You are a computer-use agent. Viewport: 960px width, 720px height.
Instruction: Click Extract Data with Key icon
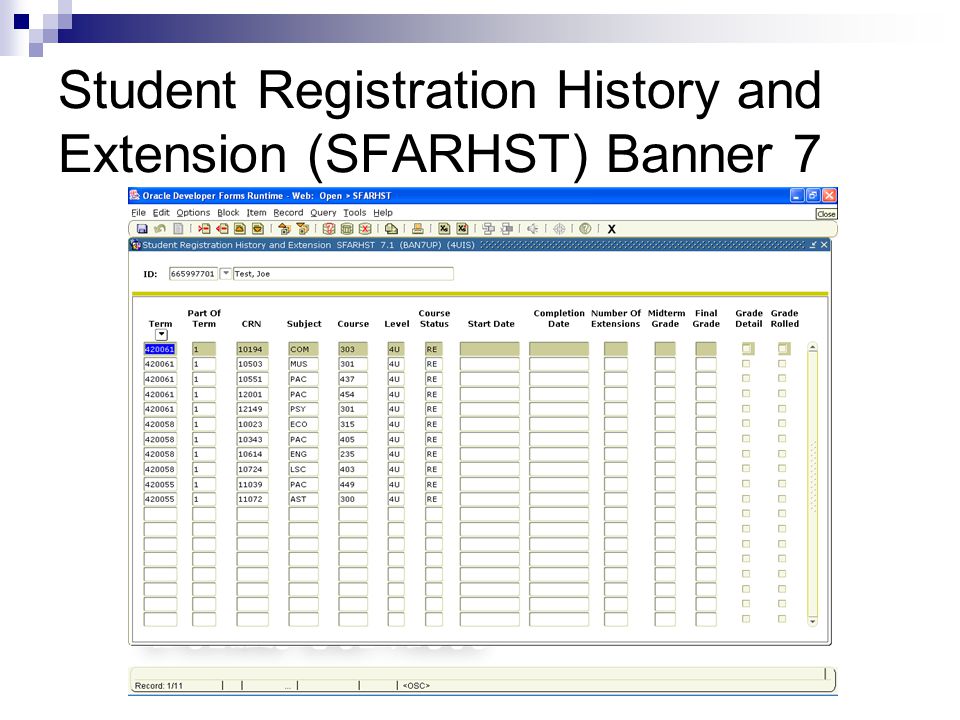tap(444, 229)
